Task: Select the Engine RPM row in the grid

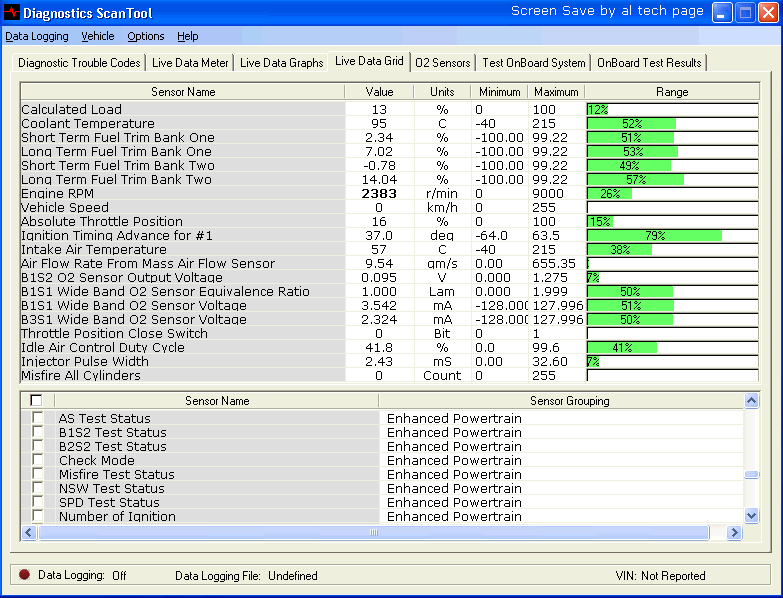Action: [183, 193]
